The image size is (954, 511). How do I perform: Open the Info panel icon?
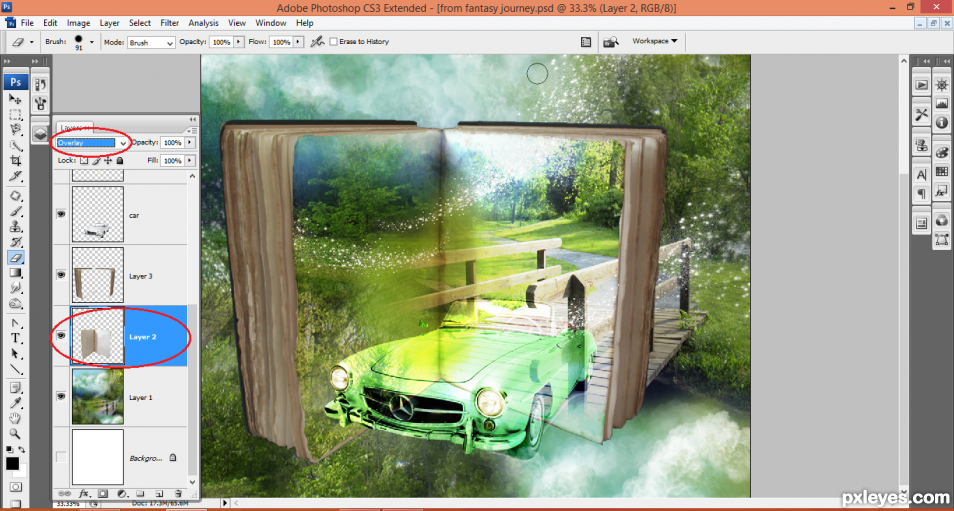tap(942, 121)
